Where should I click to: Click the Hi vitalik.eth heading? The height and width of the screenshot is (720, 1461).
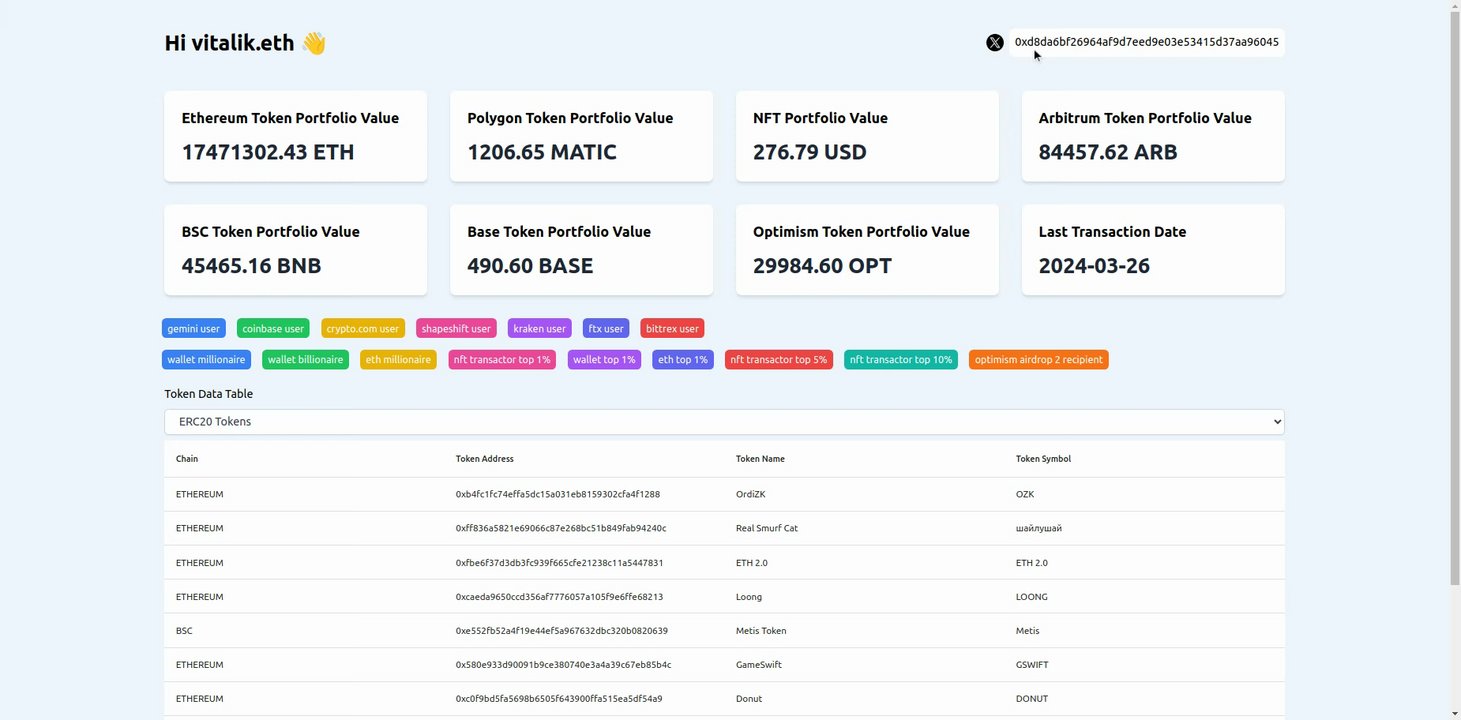246,43
